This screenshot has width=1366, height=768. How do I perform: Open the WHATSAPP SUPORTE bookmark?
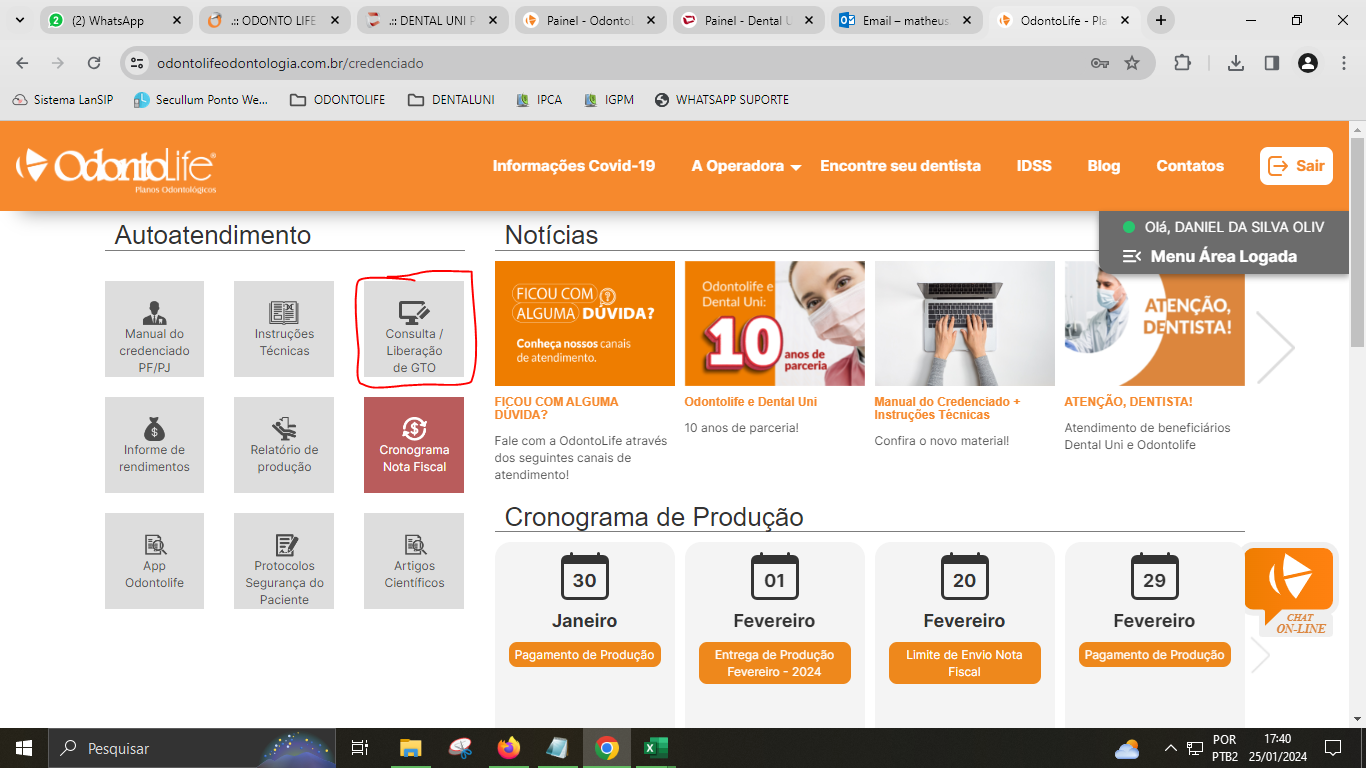tap(721, 100)
